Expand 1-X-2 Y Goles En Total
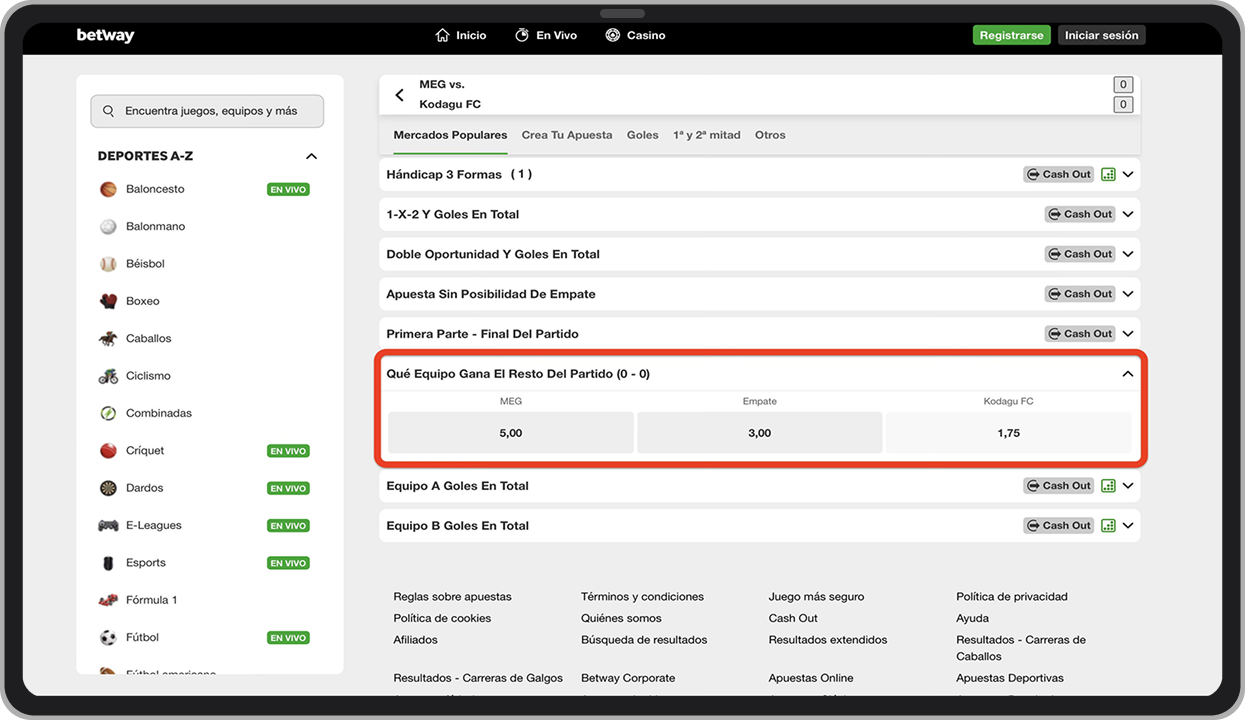1245x720 pixels. [1128, 214]
